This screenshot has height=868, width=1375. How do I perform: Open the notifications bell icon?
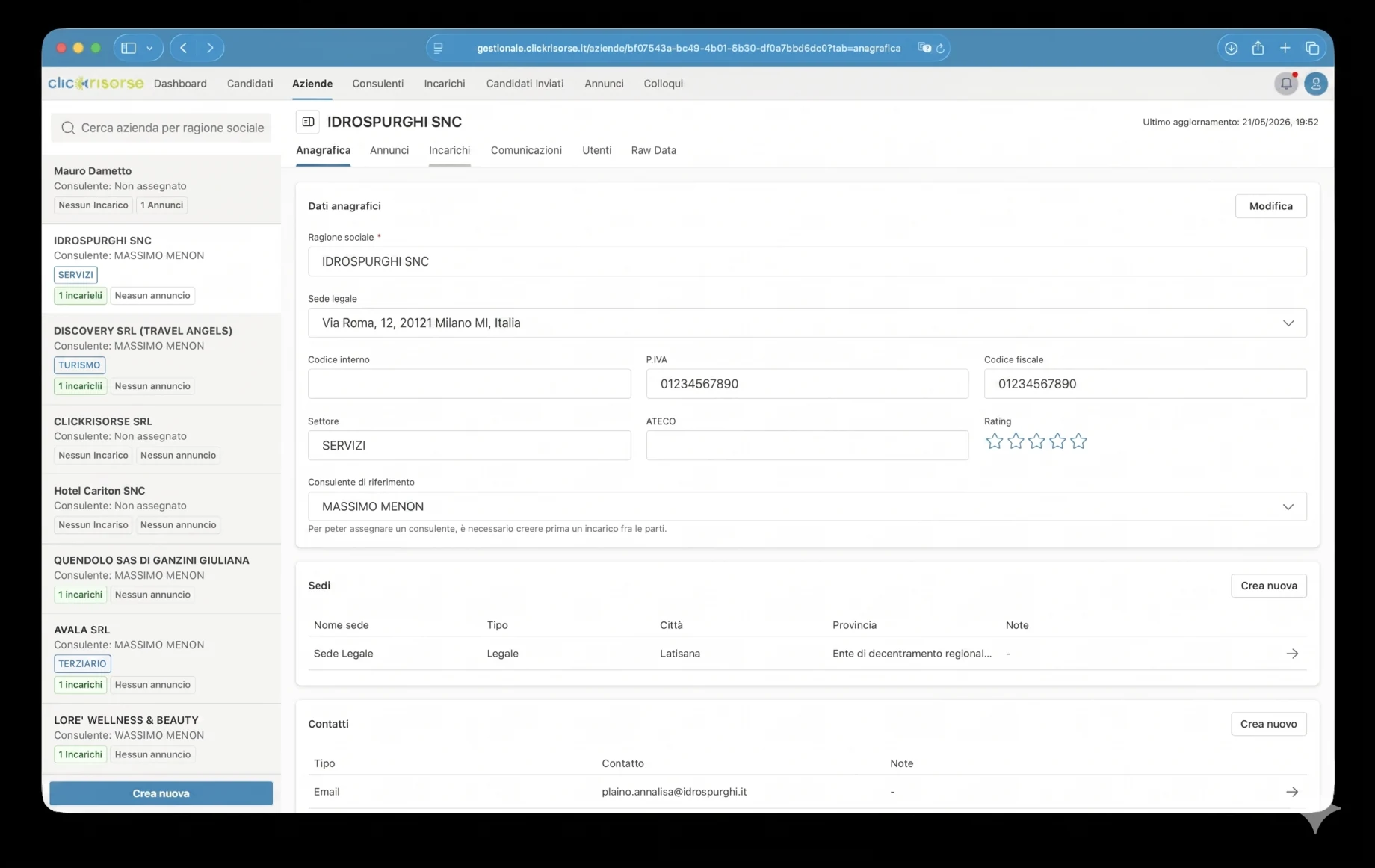tap(1286, 84)
